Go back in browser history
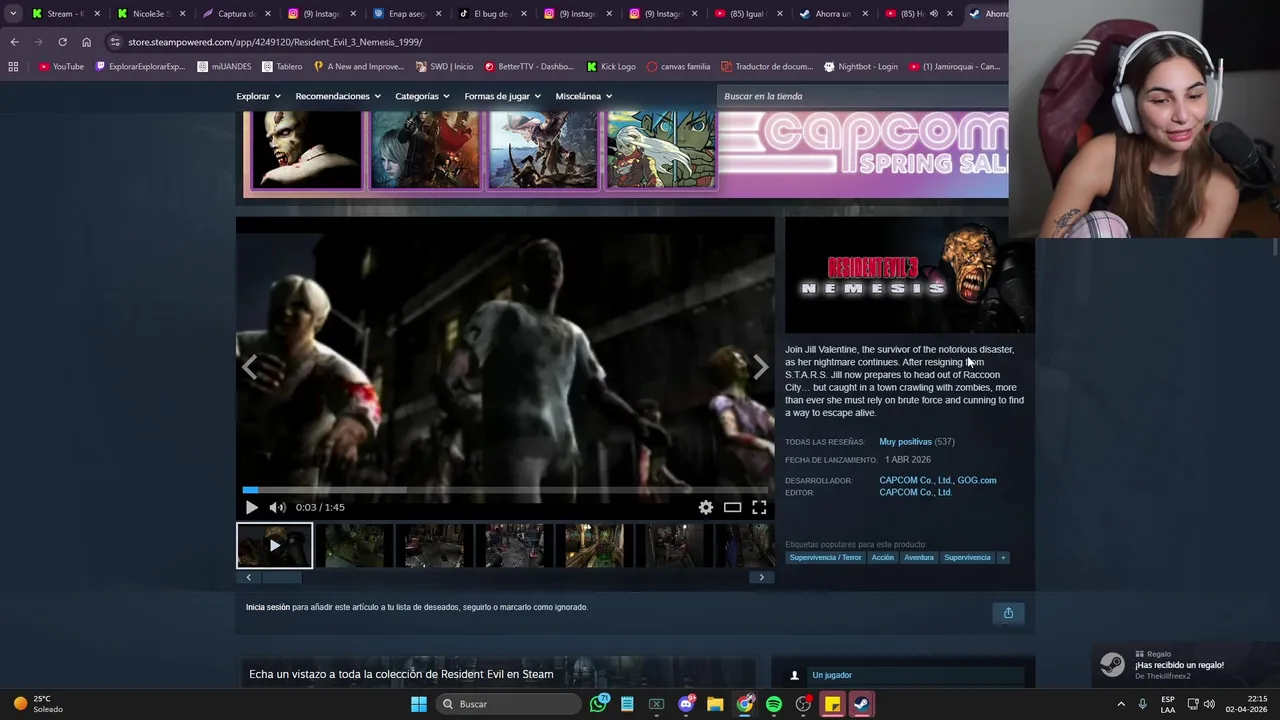1280x720 pixels. tap(14, 42)
